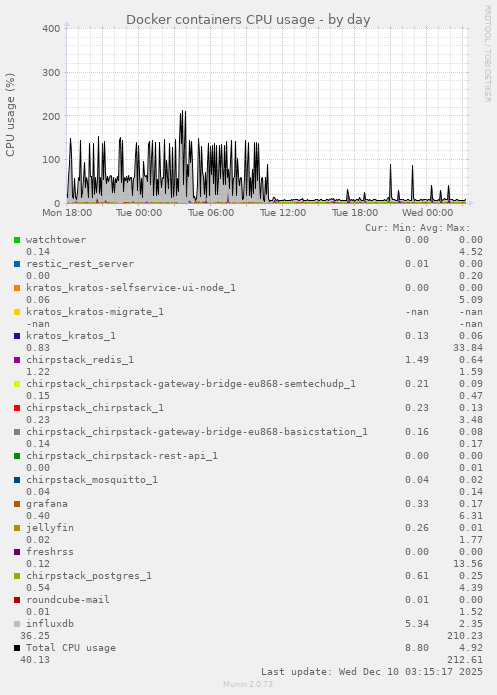497x695 pixels.
Task: Click the 'Mon 18:00' x-axis label
Action: 67,213
